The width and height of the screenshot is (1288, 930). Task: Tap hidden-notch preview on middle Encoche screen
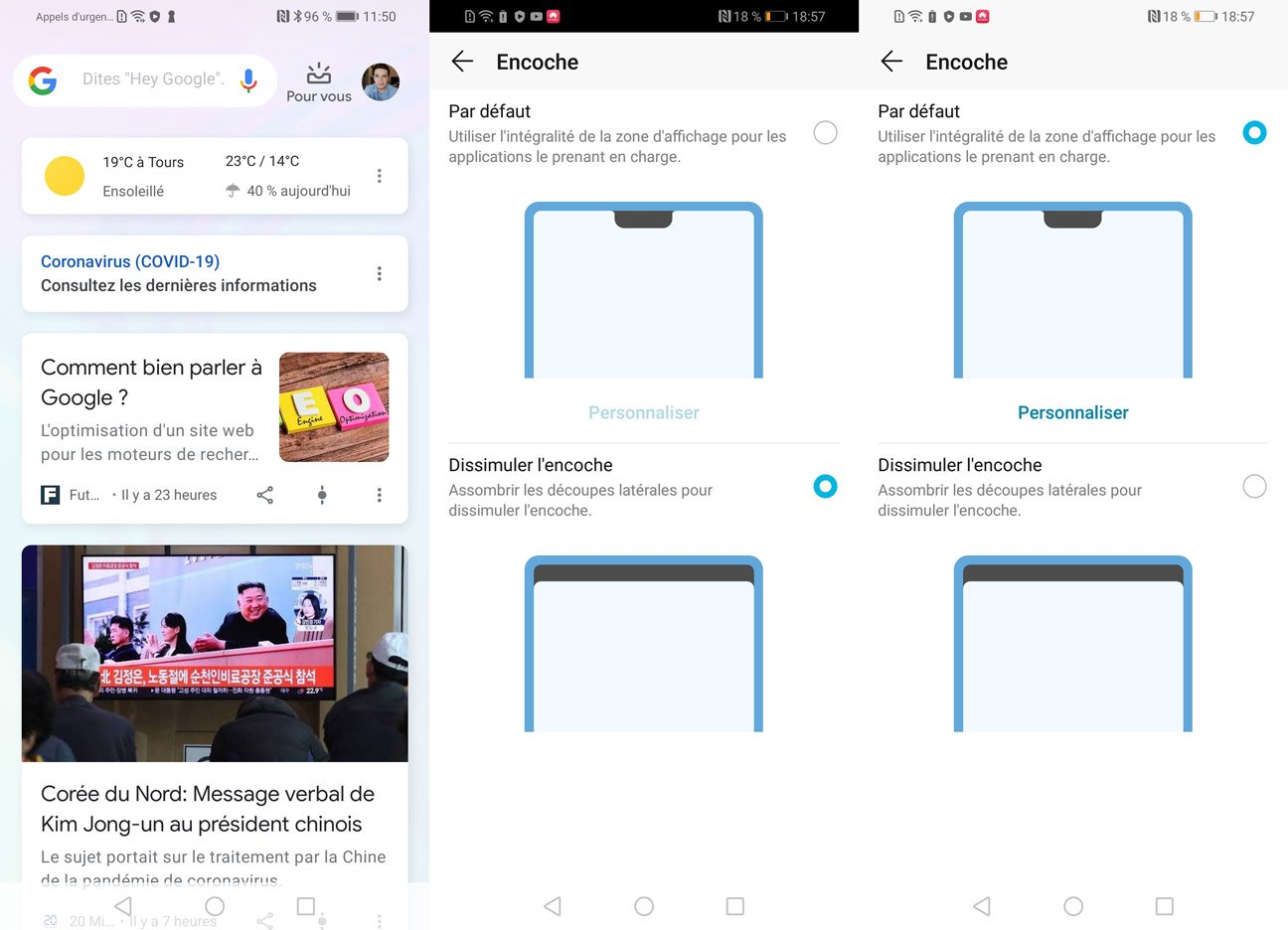pyautogui.click(x=644, y=644)
